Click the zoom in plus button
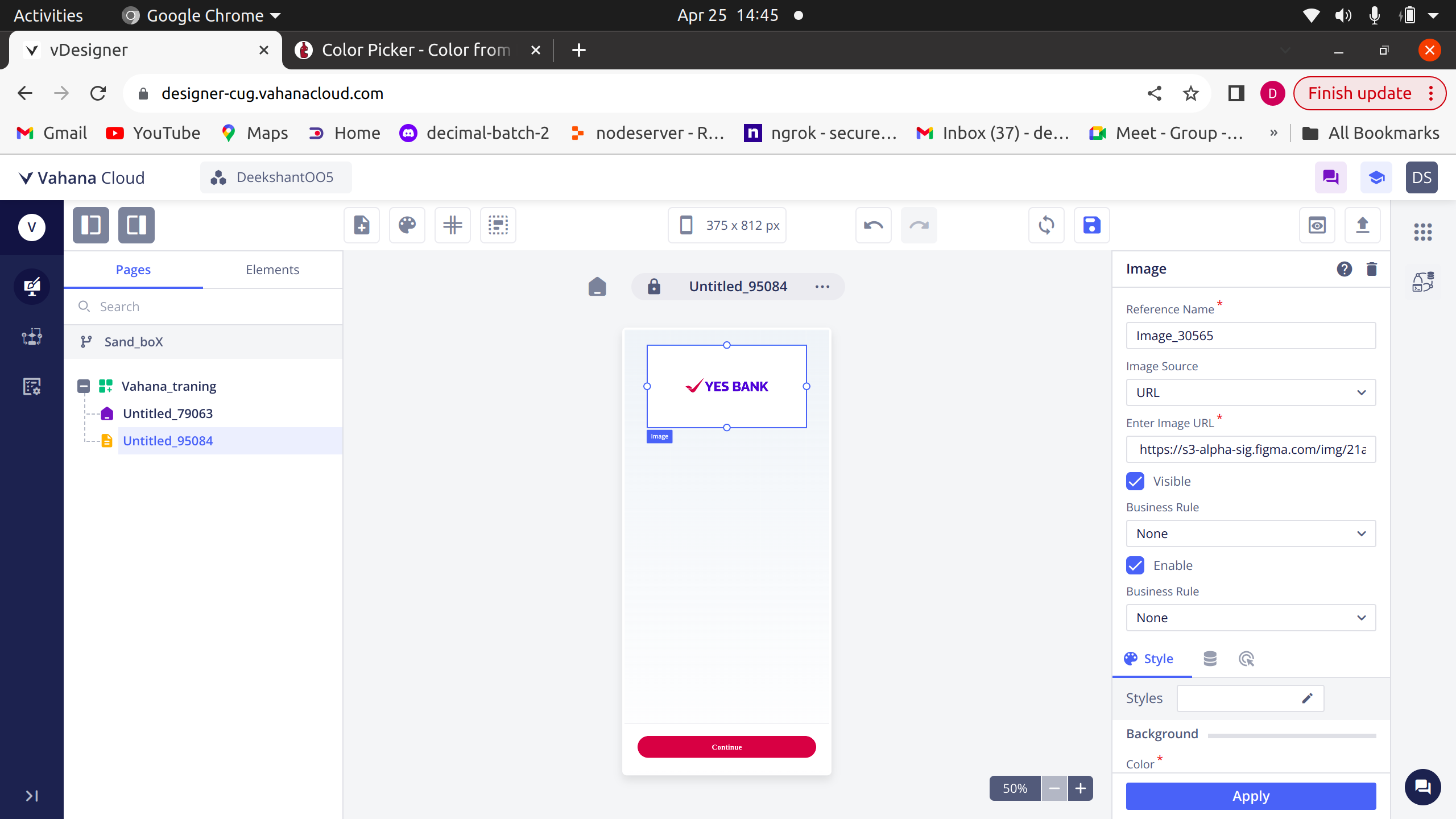 coord(1081,788)
